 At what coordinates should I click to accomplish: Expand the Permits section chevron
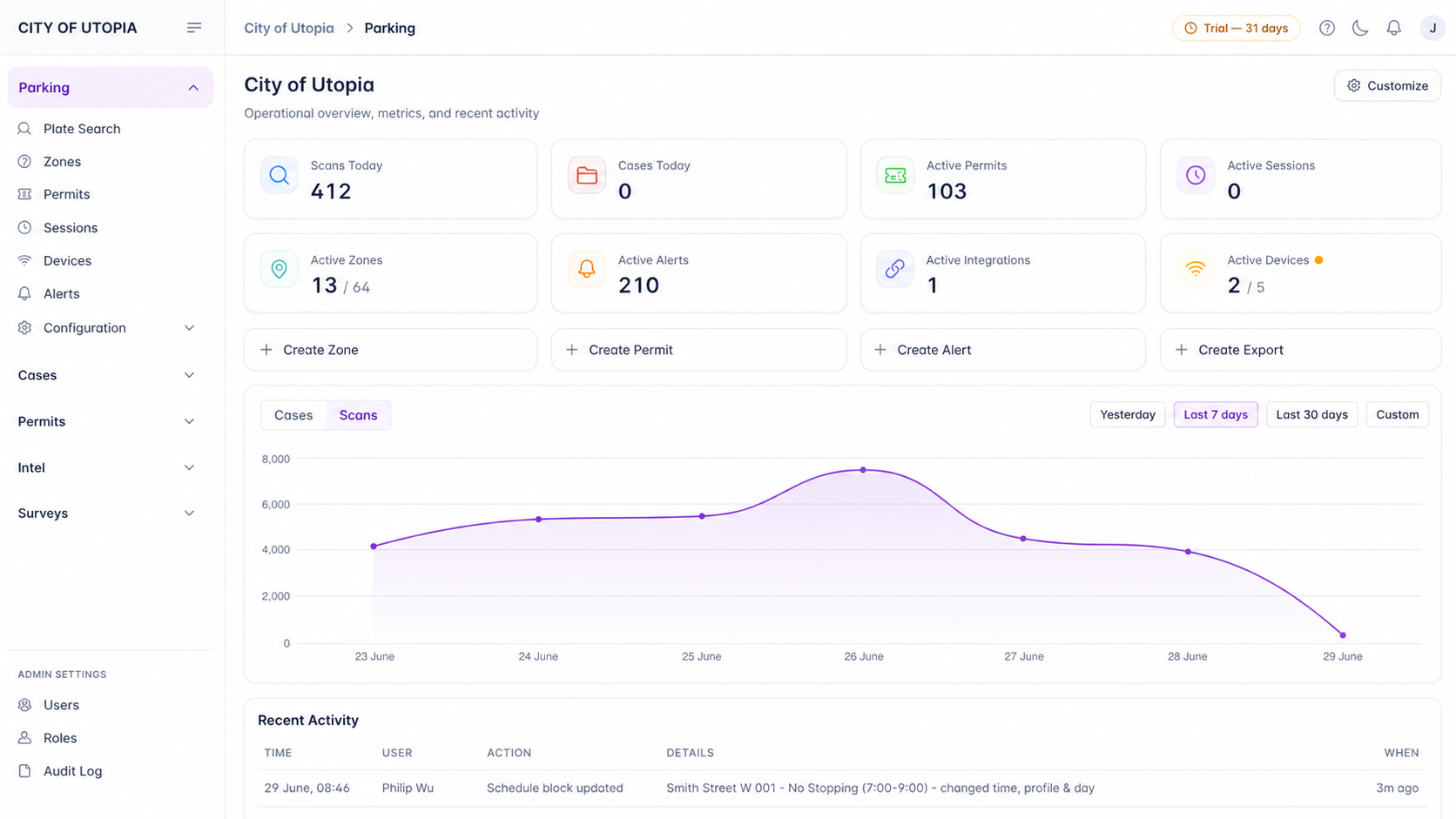tap(189, 421)
